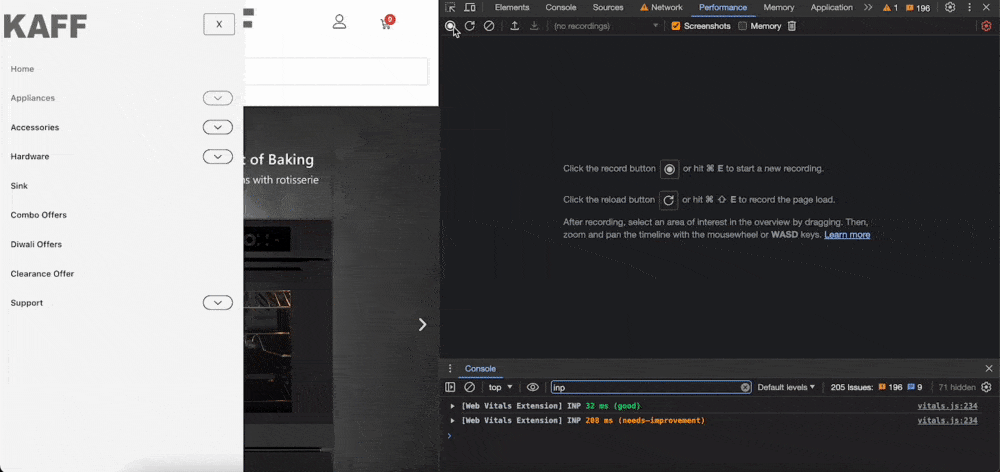
Task: Click the save profile download icon
Action: 534,26
